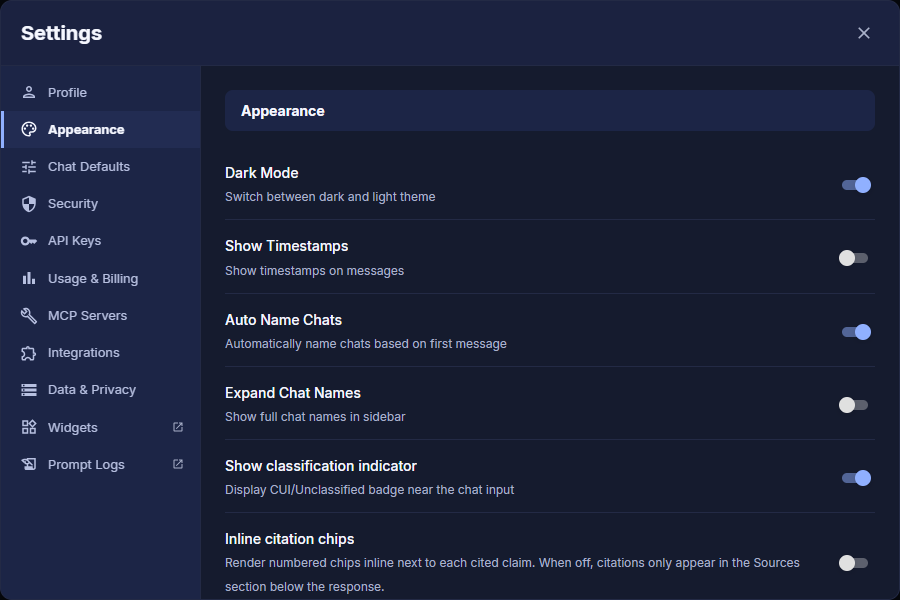Click external link icon beside Widgets

pos(178,427)
